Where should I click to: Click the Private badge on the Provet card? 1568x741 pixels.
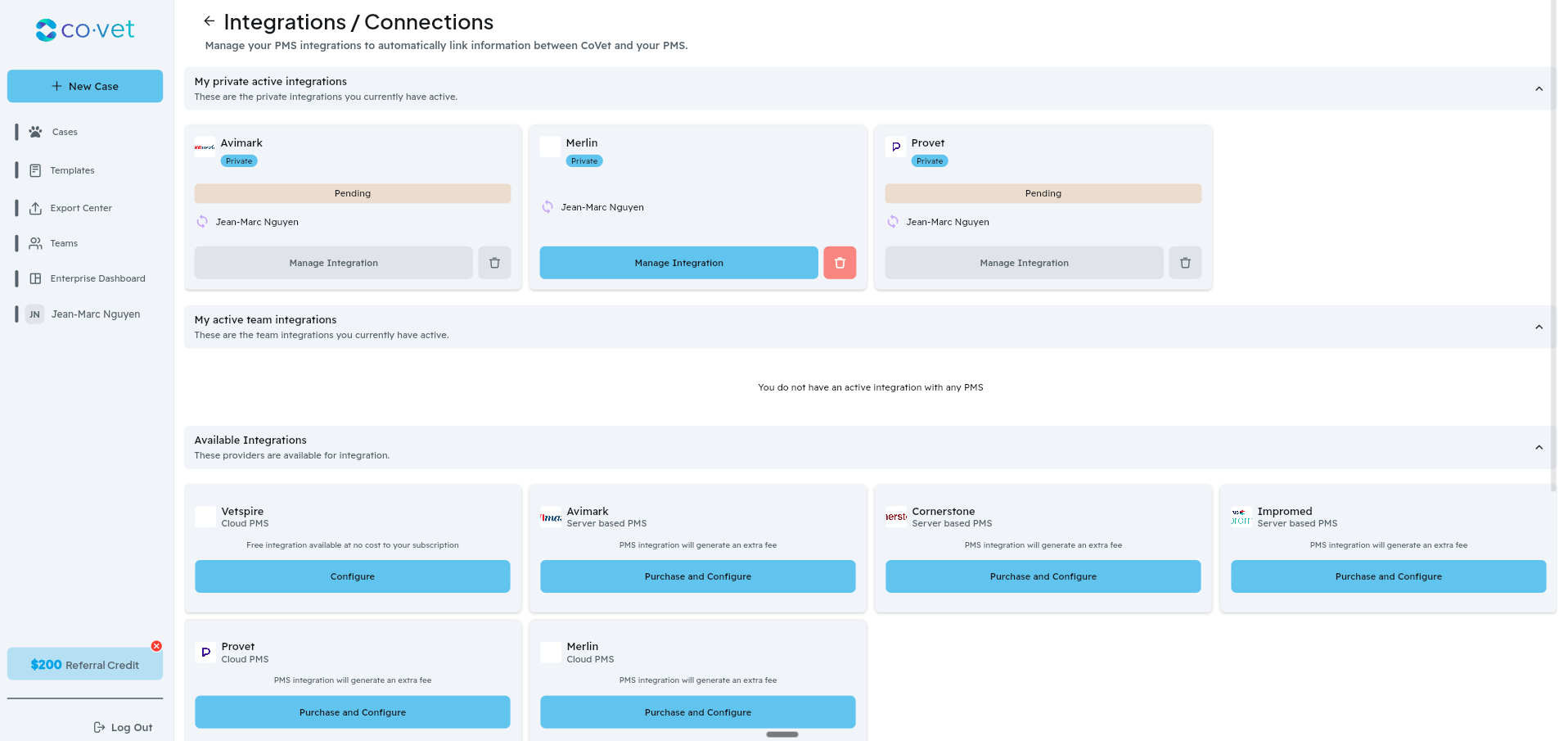coord(930,161)
